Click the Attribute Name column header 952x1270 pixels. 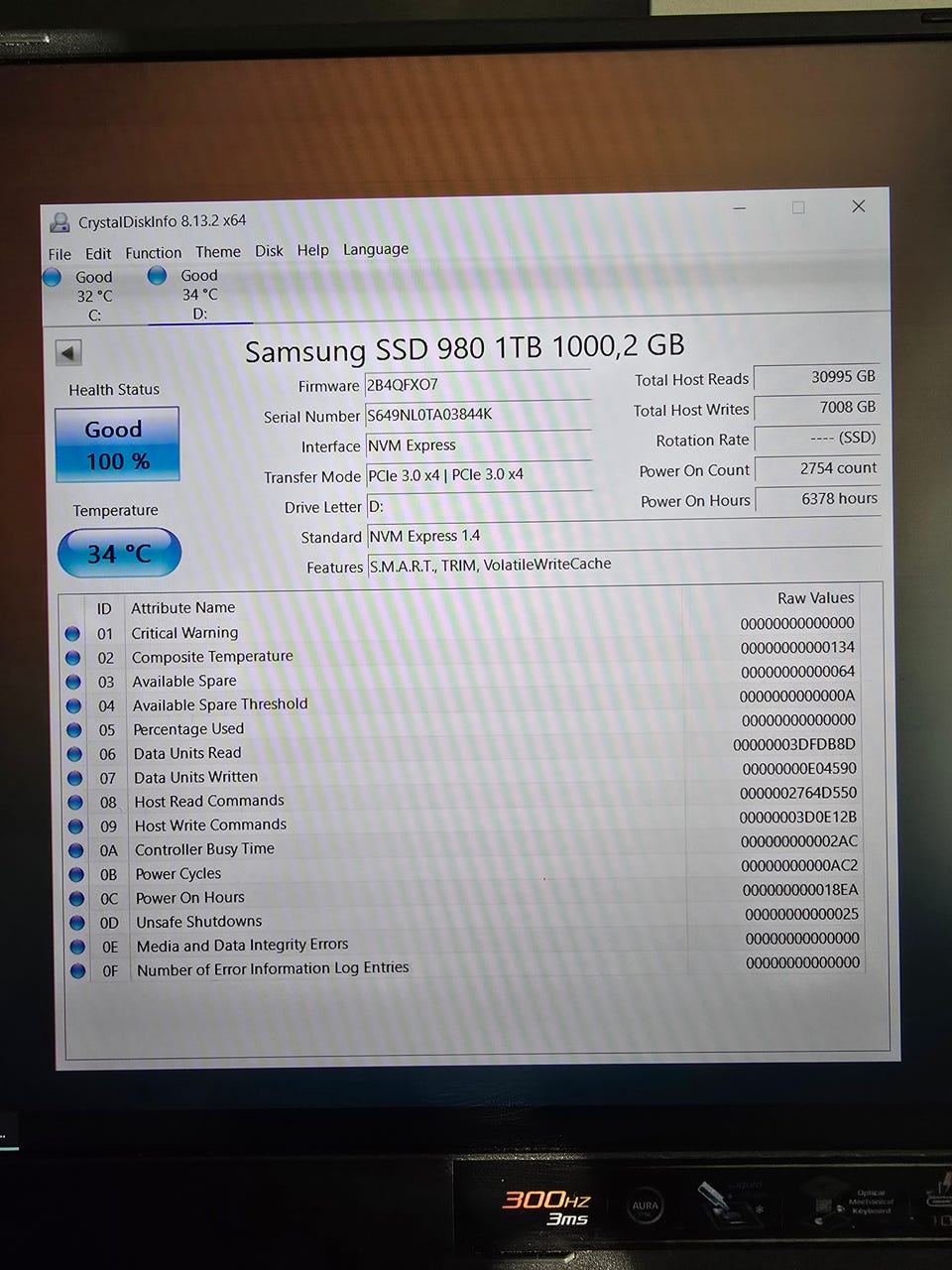182,607
